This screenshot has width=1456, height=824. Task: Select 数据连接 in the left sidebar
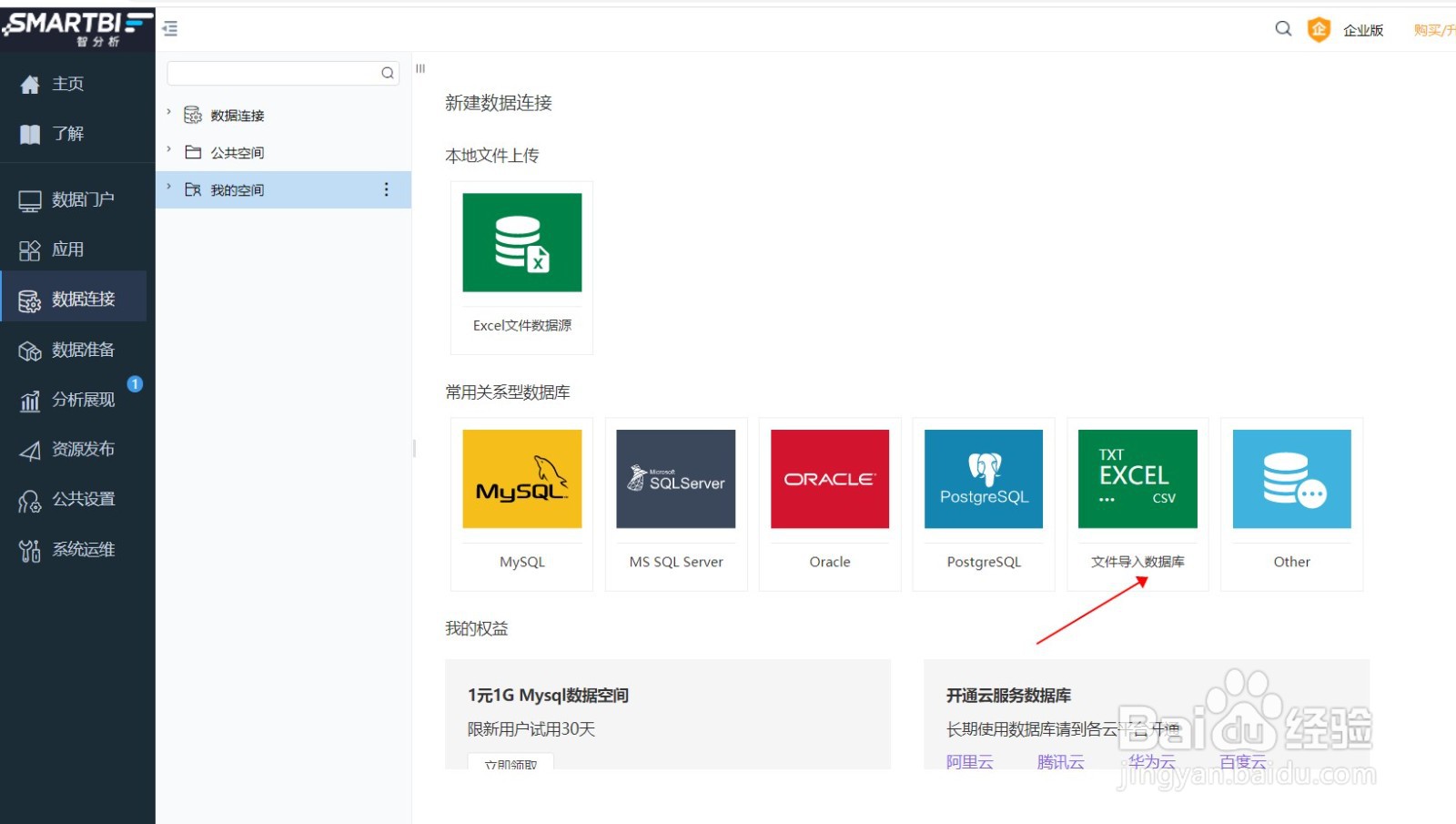74,299
